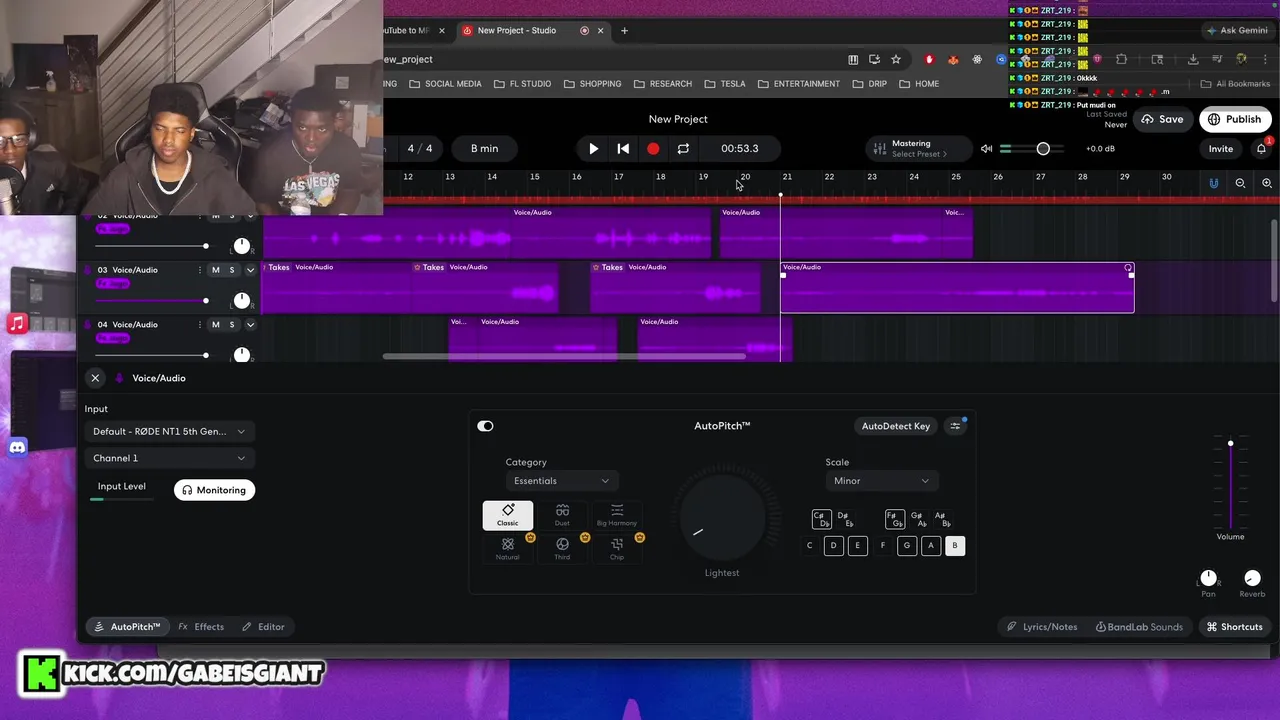Start recording with the red Record button
1280x720 pixels.
point(653,148)
